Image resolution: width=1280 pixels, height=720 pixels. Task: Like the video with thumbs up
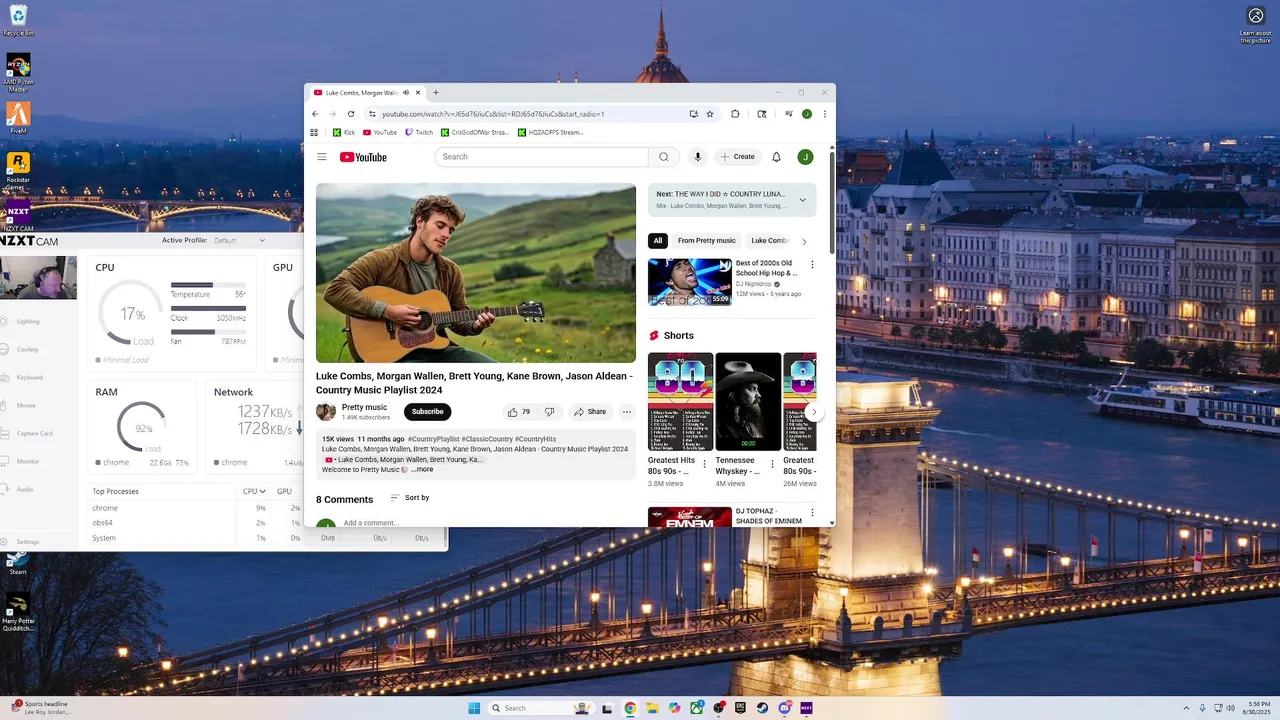(518, 412)
